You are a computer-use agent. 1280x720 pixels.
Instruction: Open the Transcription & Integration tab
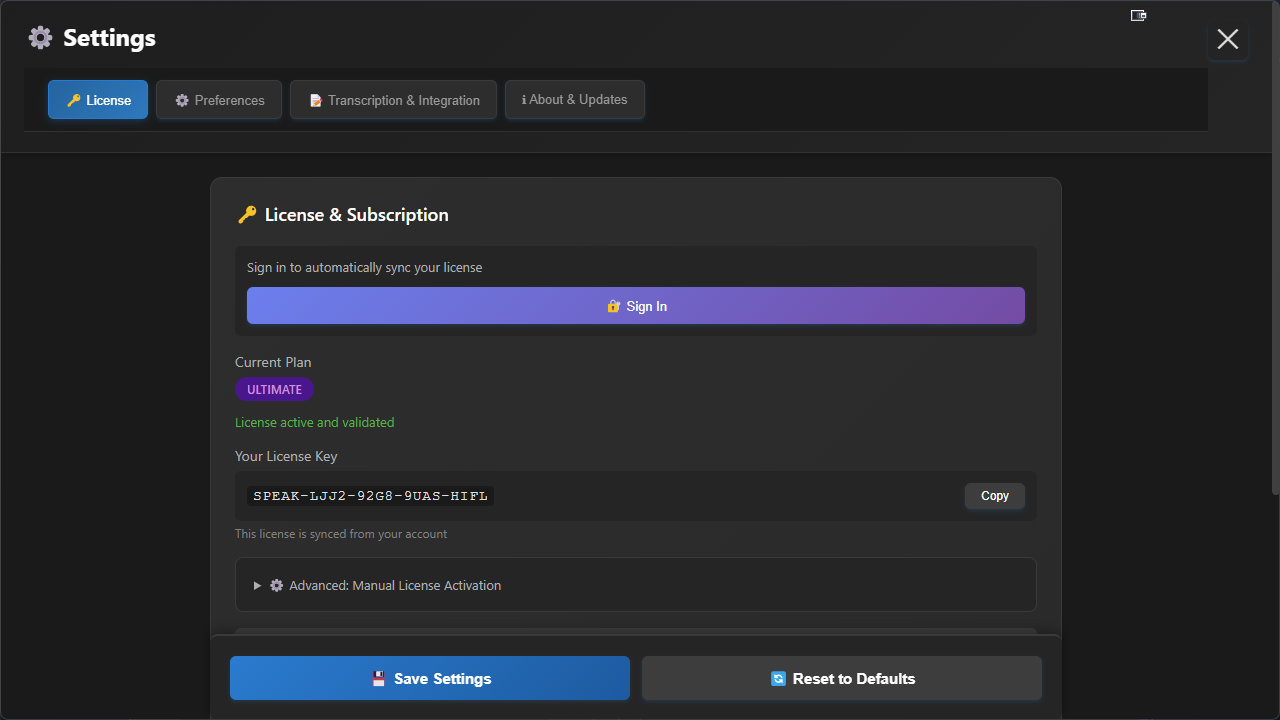[393, 100]
